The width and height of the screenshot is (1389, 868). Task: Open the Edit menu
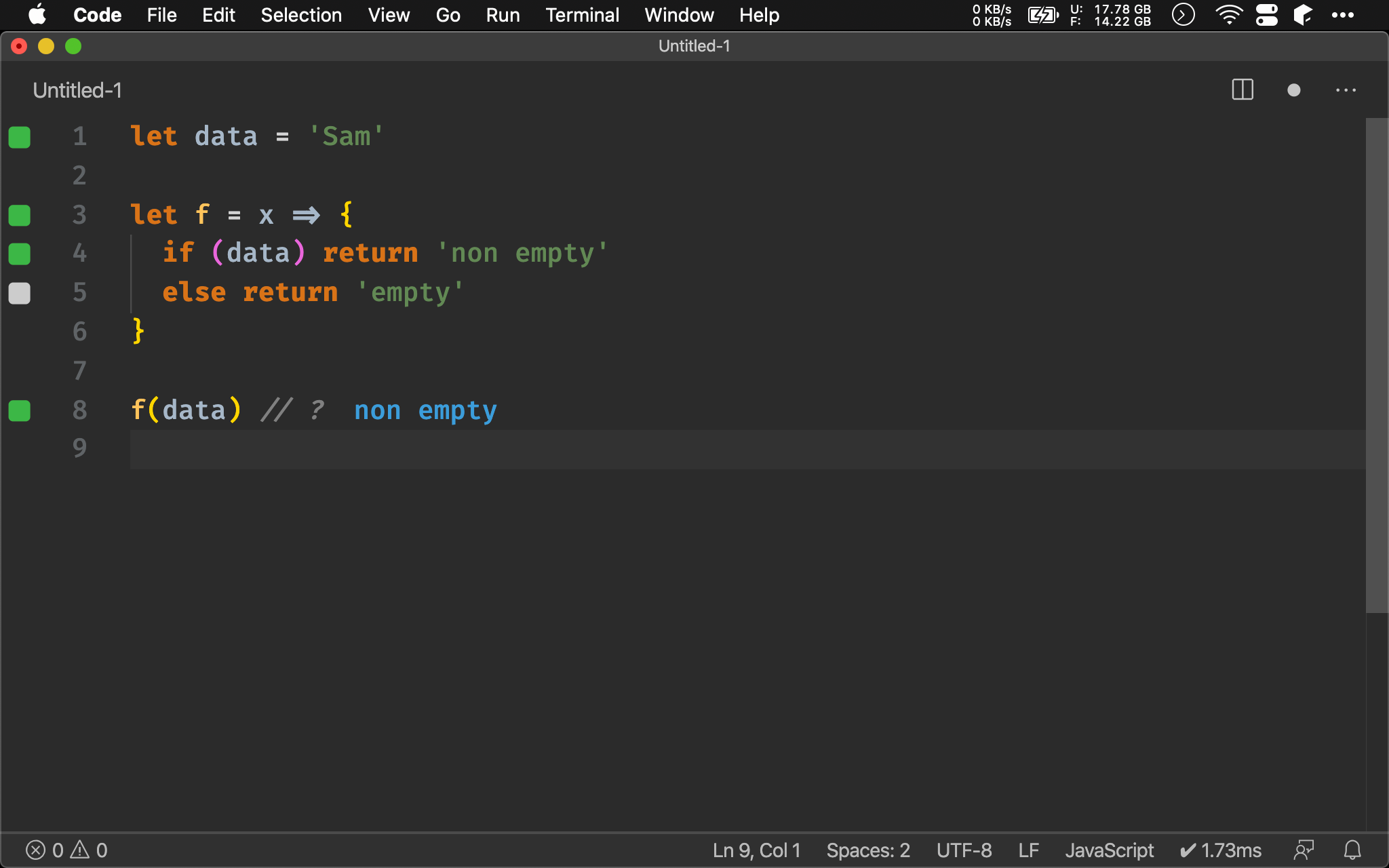point(218,15)
